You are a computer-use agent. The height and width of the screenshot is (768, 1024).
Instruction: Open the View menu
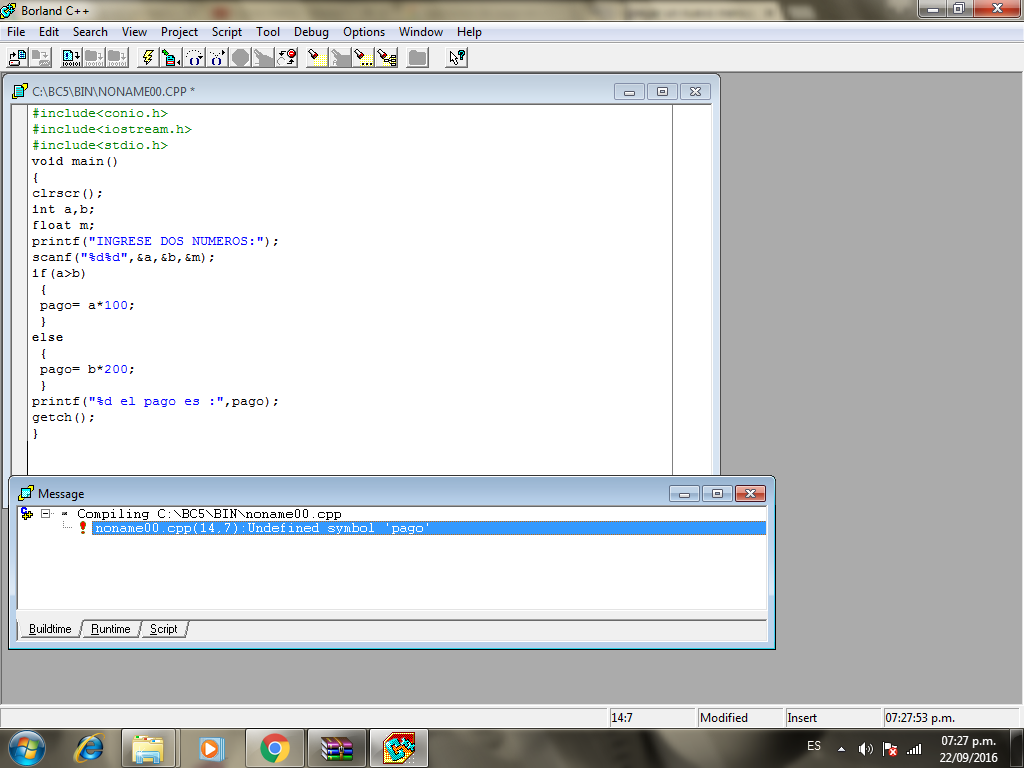(134, 32)
